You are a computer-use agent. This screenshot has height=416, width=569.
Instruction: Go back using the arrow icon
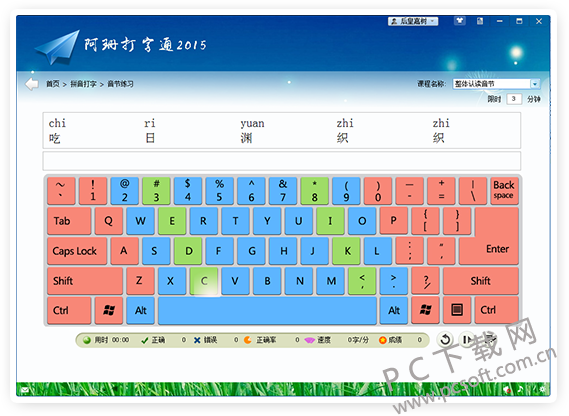tap(32, 84)
